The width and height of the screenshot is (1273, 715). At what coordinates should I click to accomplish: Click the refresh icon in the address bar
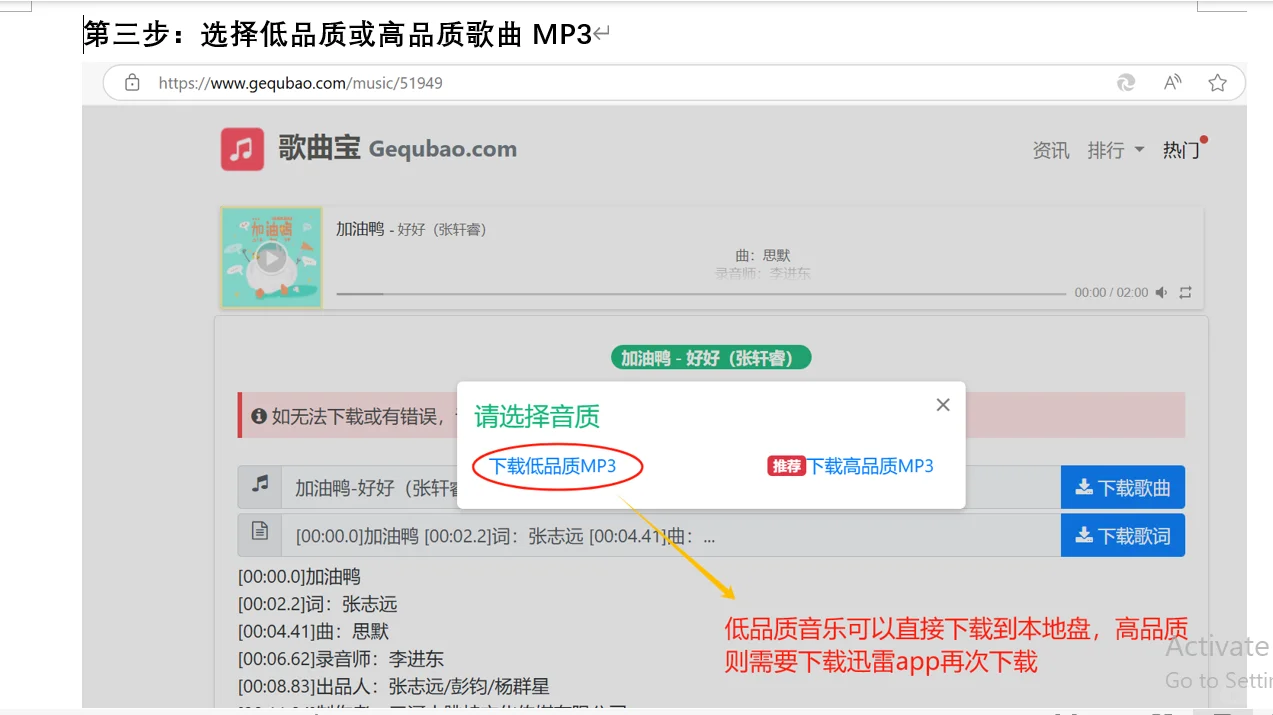(x=1125, y=83)
